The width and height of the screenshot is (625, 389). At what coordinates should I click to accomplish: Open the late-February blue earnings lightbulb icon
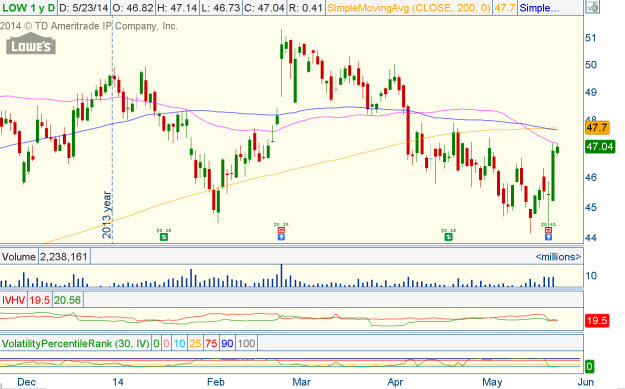click(x=281, y=237)
